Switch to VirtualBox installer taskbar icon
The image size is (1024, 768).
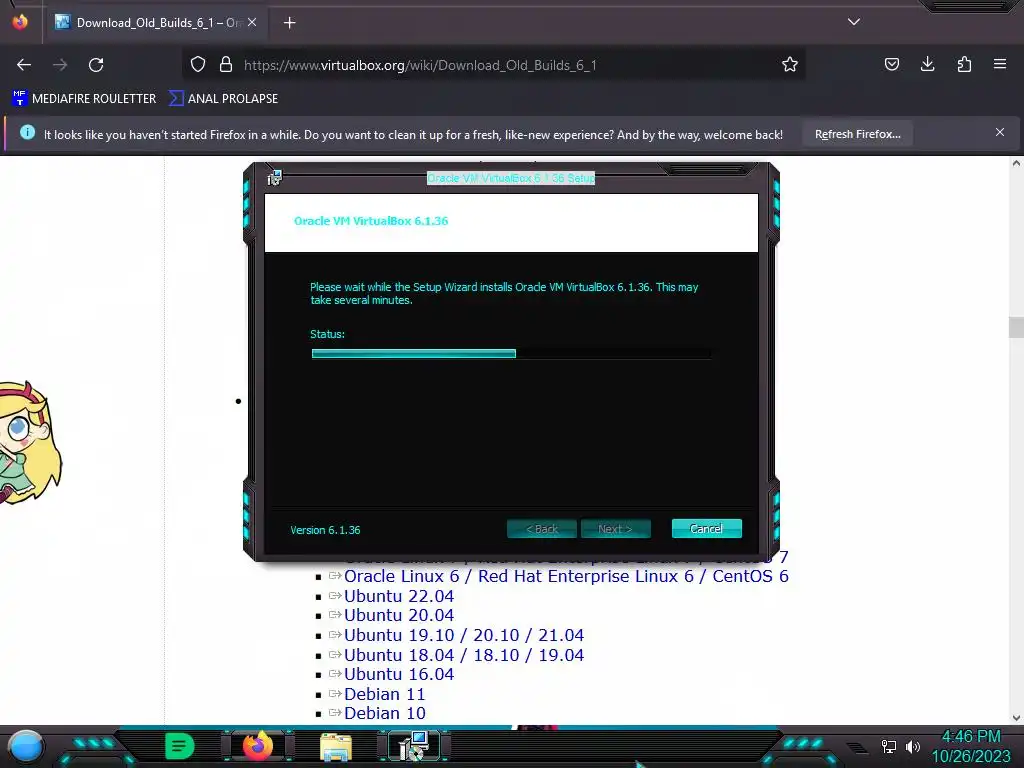(414, 746)
